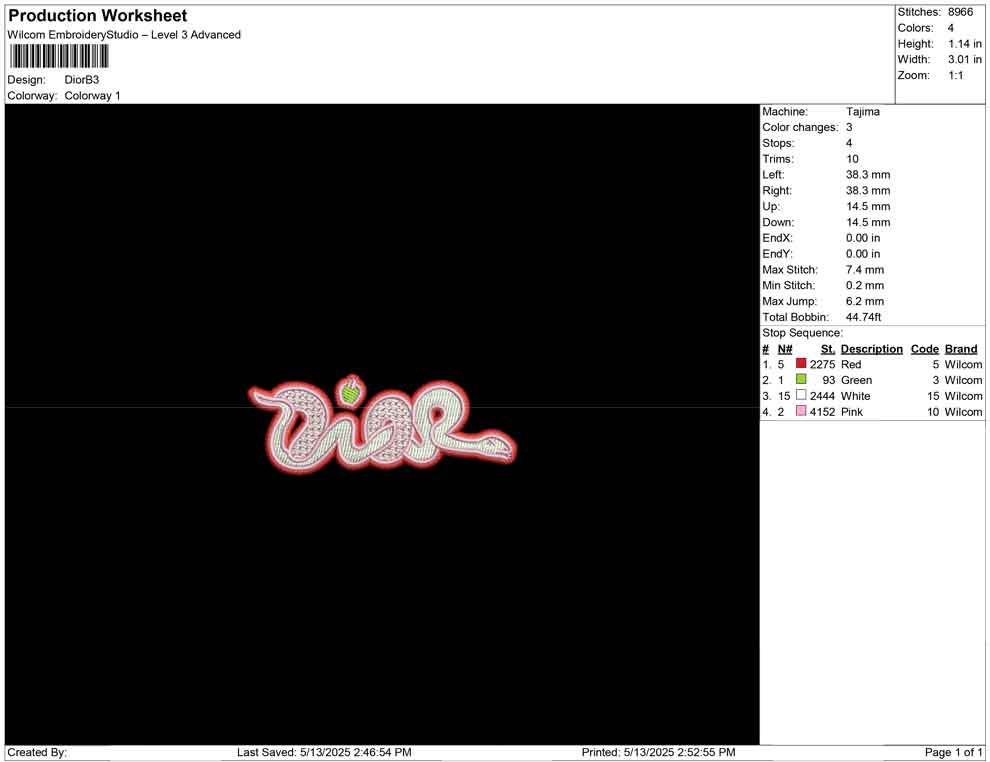Click the design name DiorB3
The height and width of the screenshot is (762, 990).
tap(81, 80)
